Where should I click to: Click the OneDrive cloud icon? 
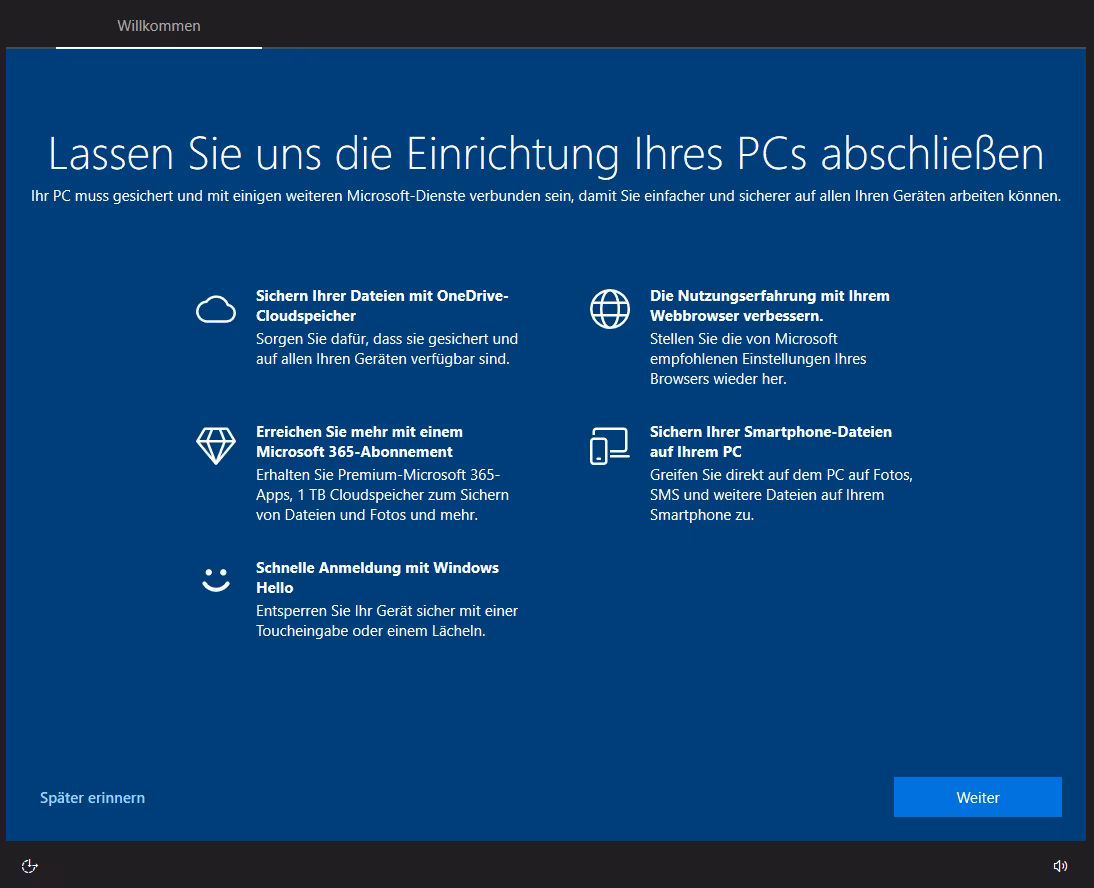pos(216,309)
